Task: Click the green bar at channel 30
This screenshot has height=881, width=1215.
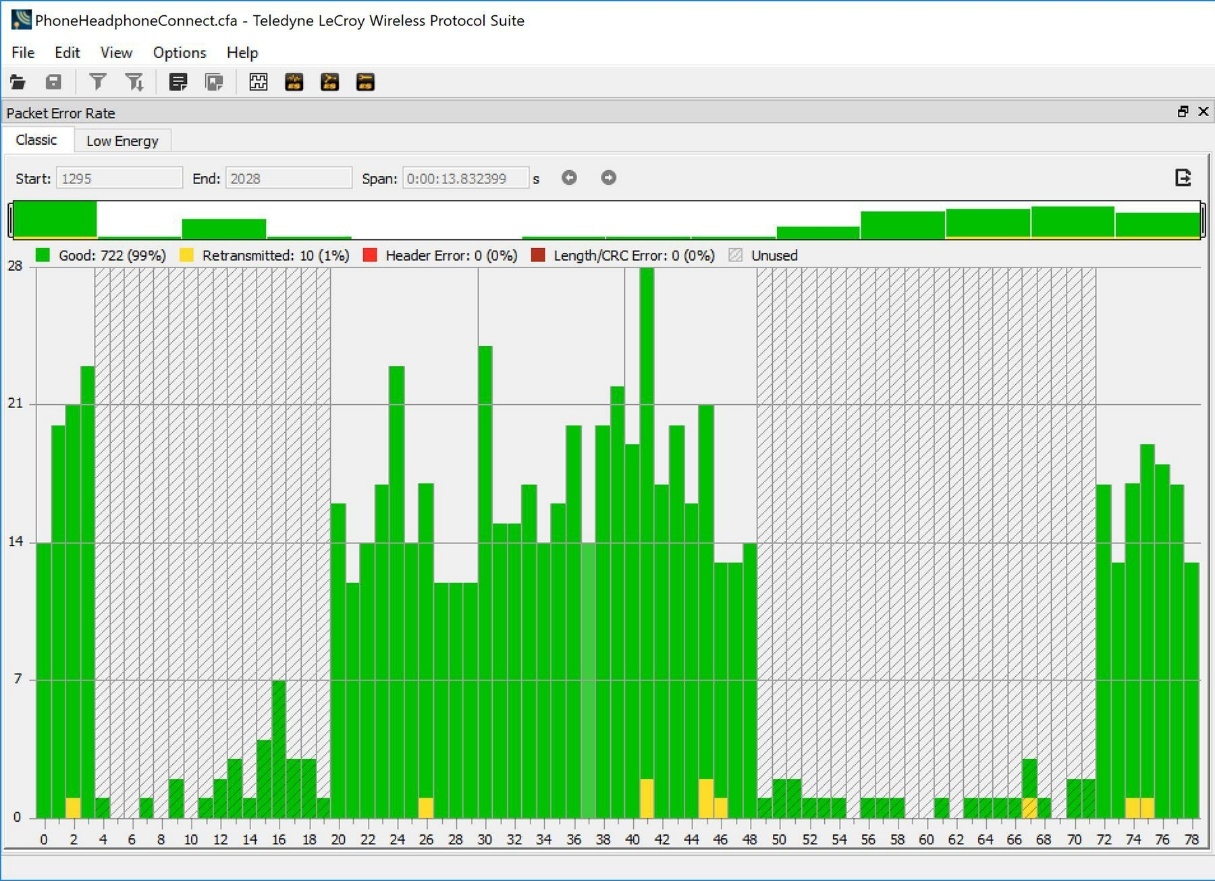Action: [485, 582]
